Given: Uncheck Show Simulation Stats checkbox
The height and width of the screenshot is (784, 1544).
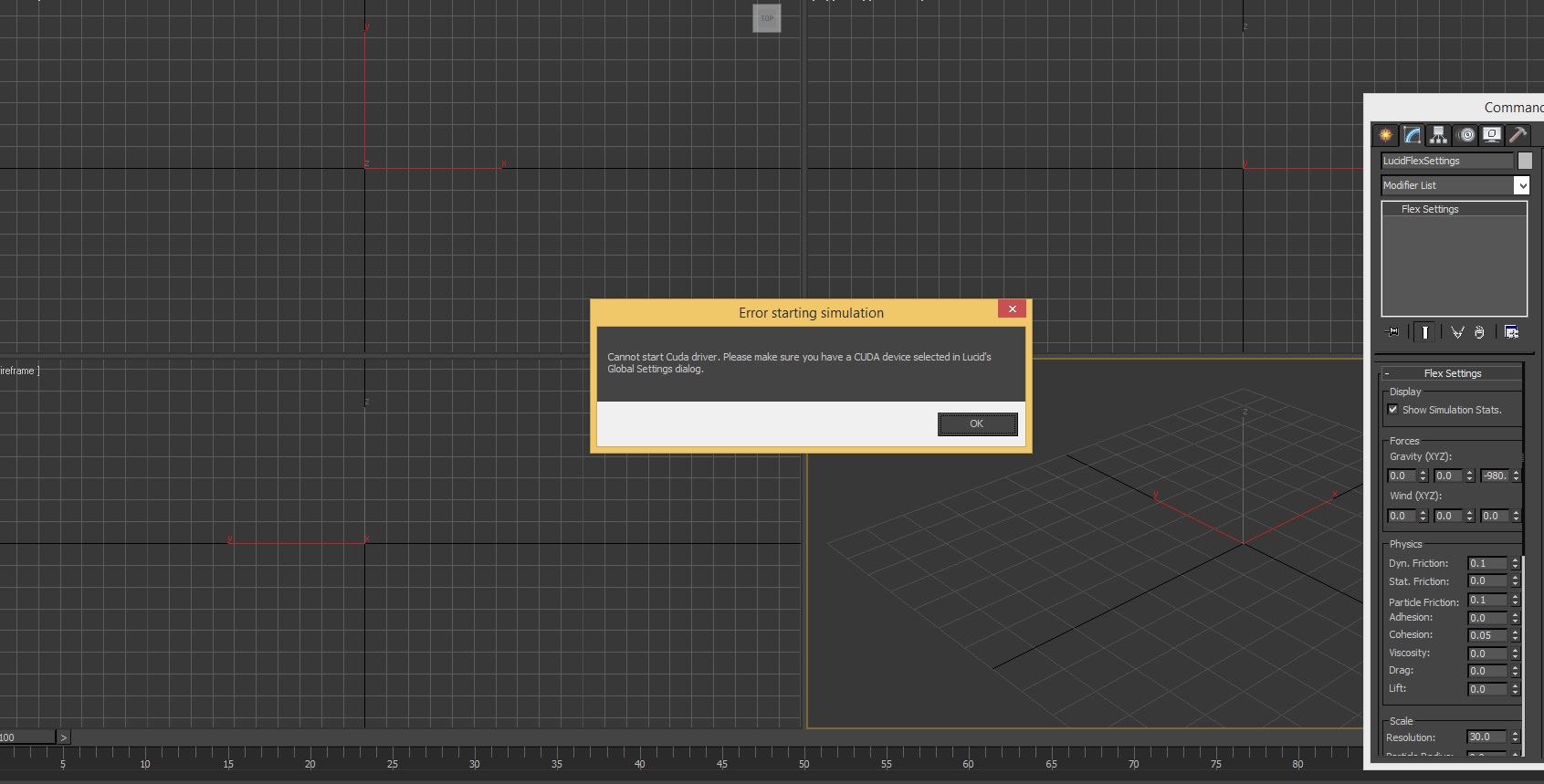Looking at the screenshot, I should click(1392, 410).
